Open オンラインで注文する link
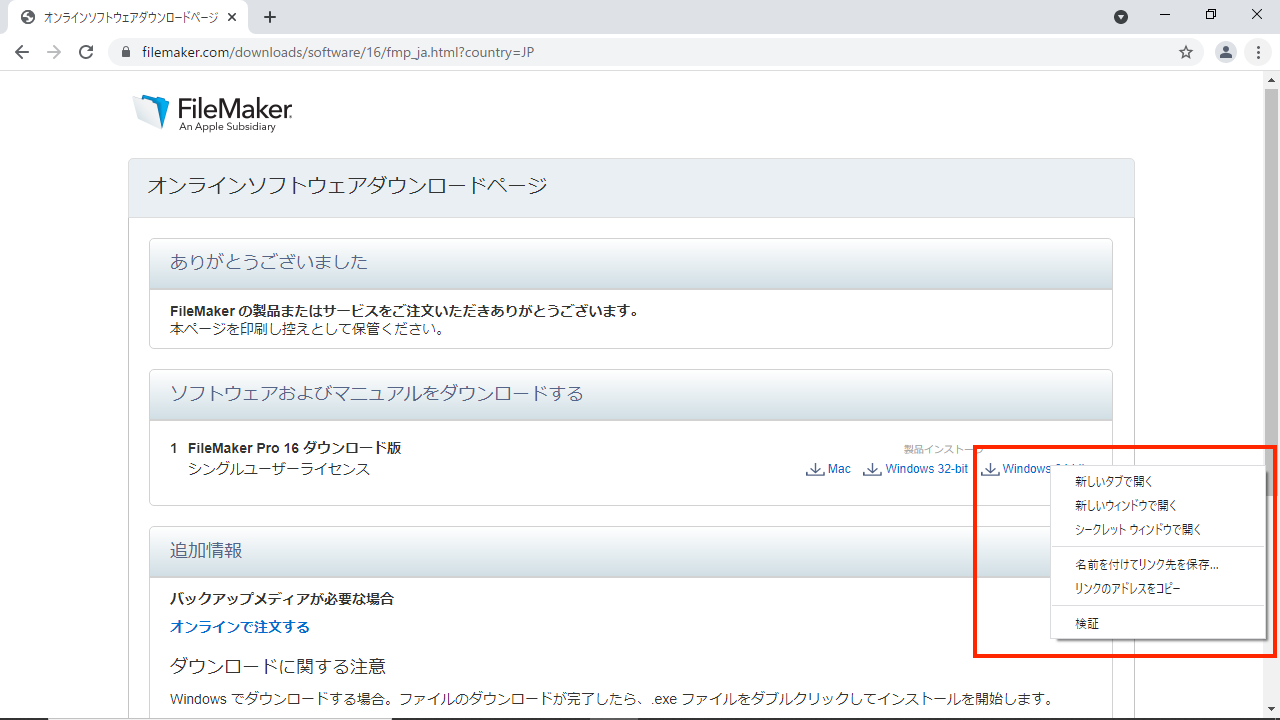 point(240,627)
